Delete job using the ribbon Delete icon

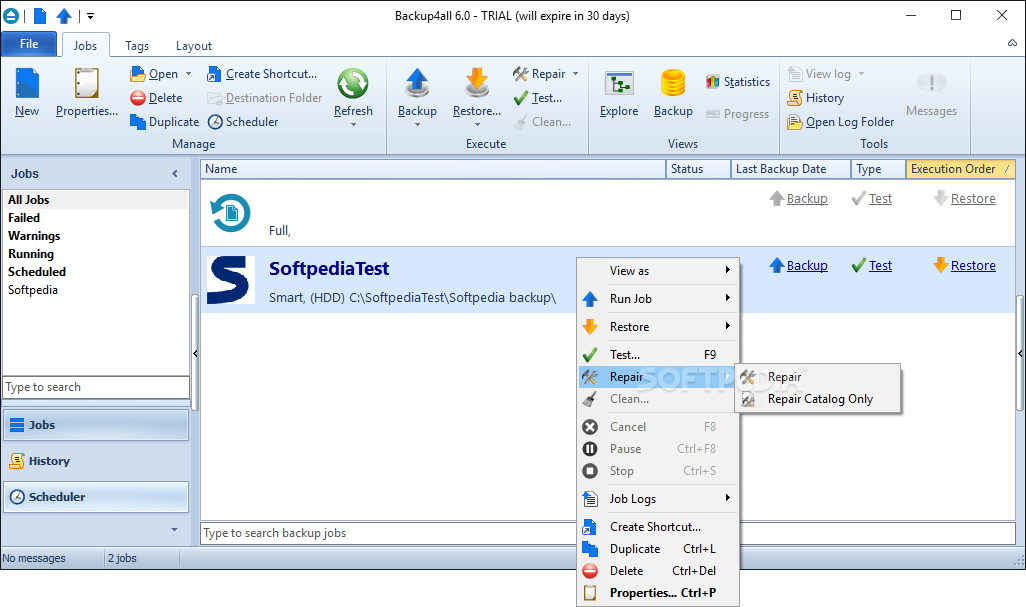tap(137, 98)
